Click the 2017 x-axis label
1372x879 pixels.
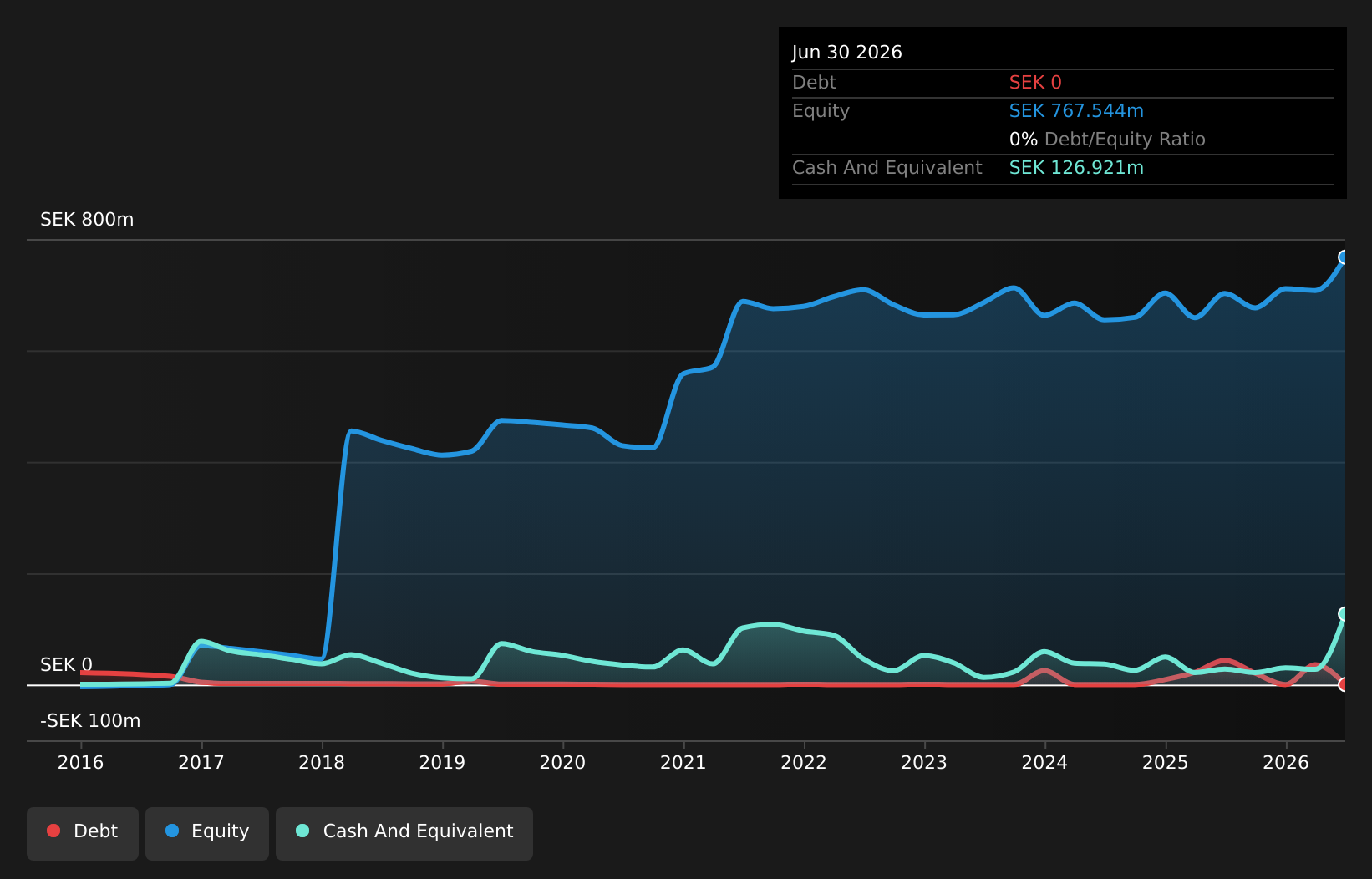[201, 762]
